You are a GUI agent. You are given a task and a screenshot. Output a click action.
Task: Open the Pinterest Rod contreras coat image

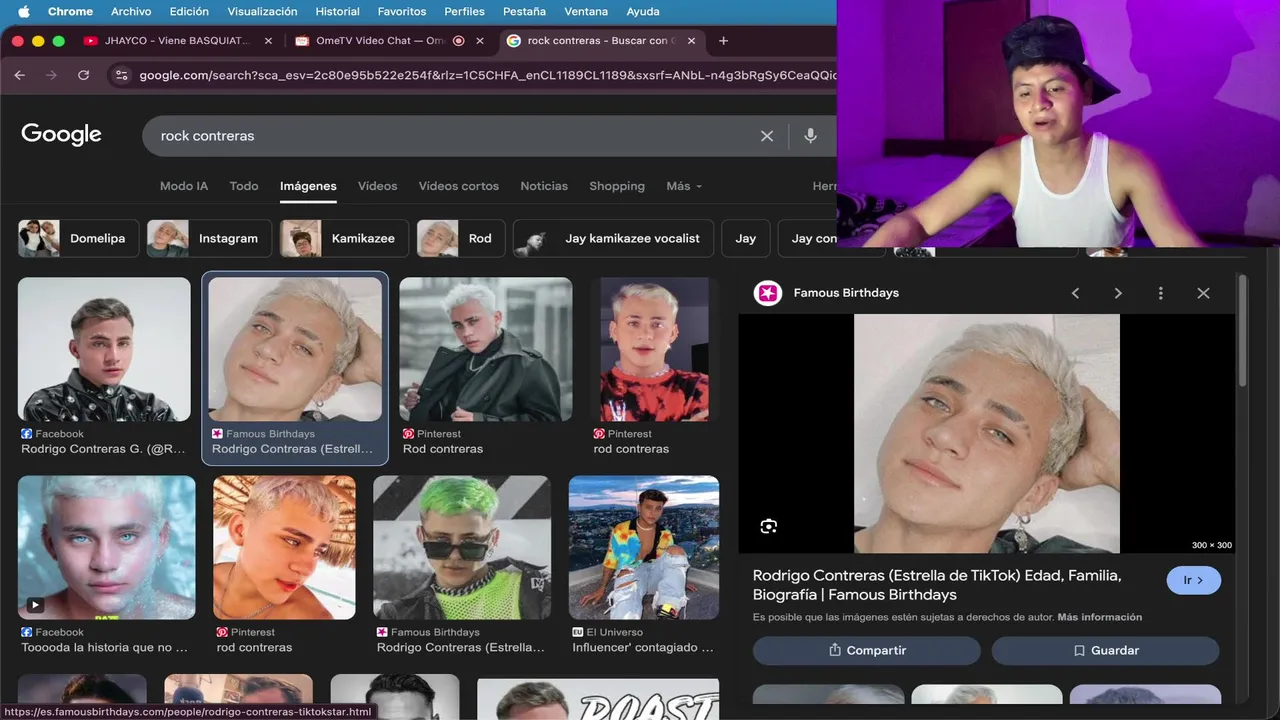coord(486,349)
